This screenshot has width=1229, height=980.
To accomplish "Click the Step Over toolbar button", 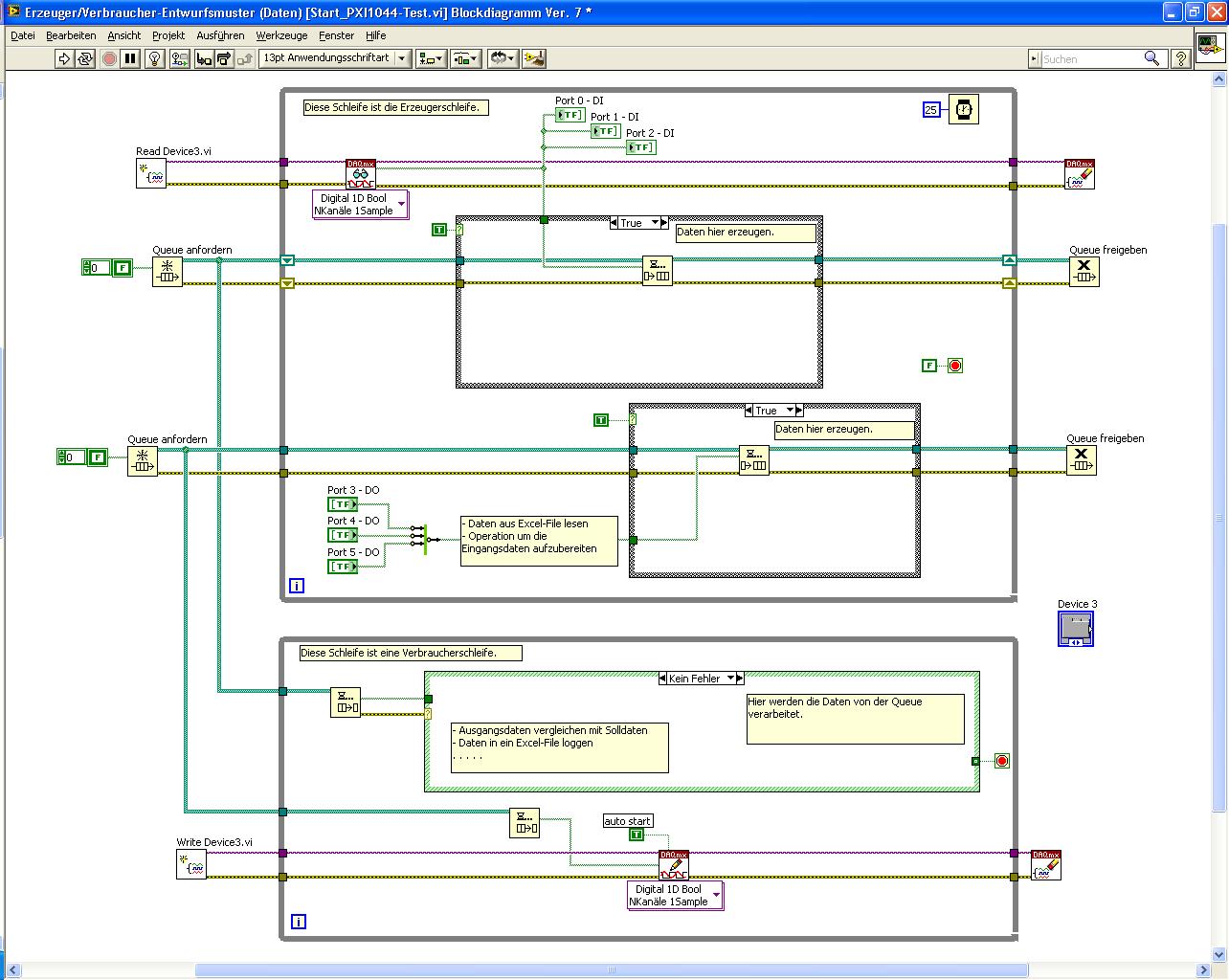I will point(223,58).
